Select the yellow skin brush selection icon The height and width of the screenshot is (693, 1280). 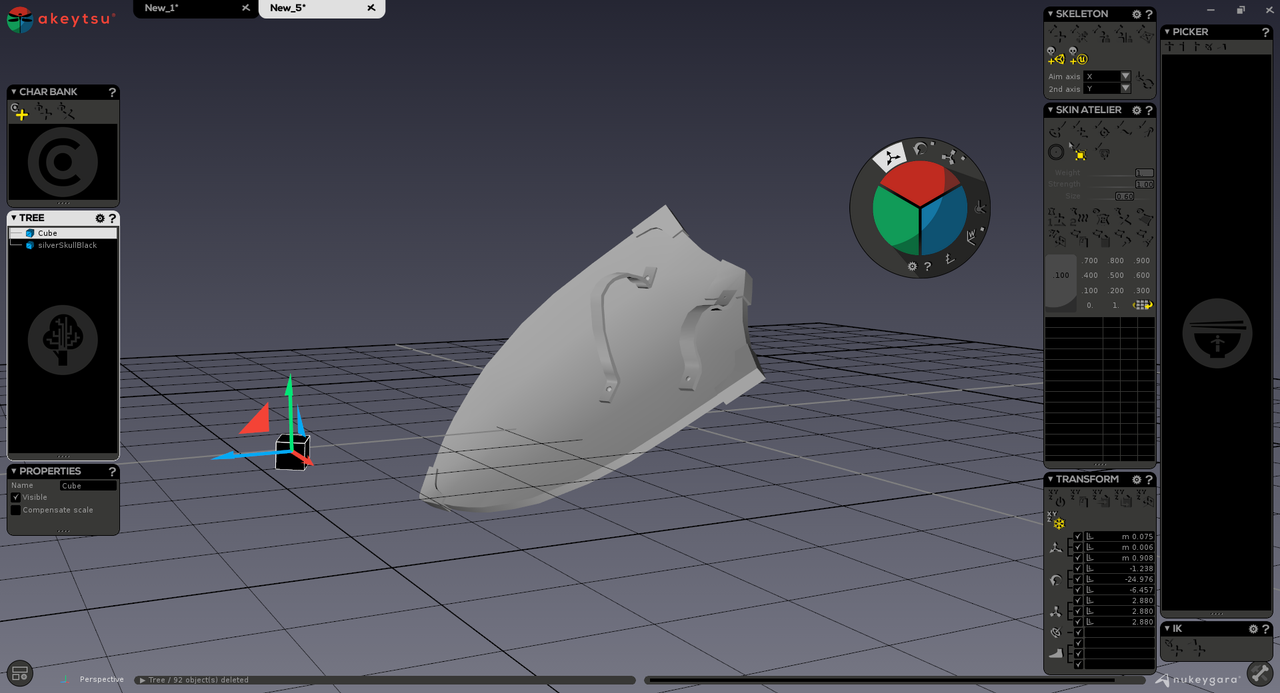point(1079,153)
